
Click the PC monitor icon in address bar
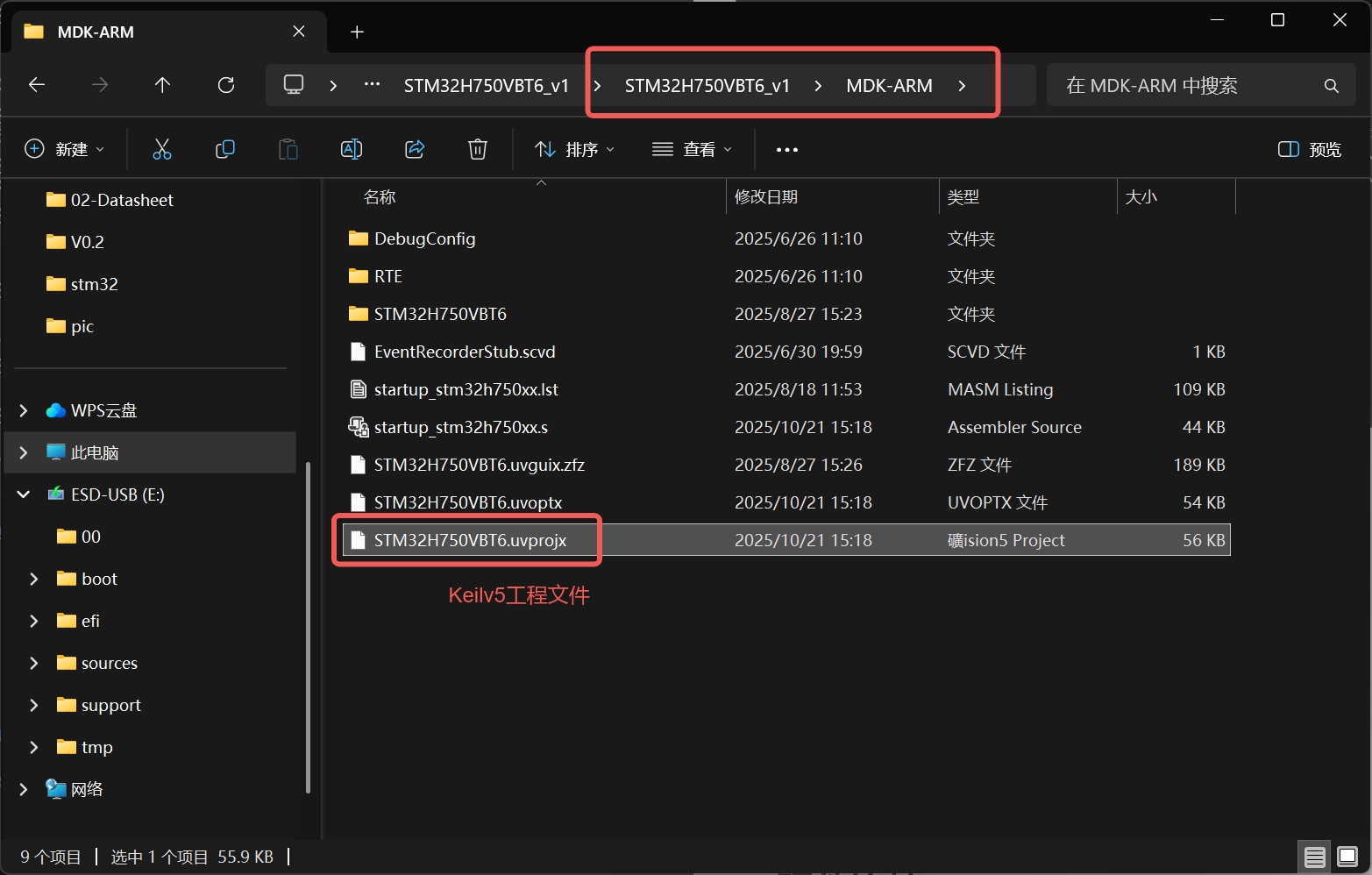294,85
